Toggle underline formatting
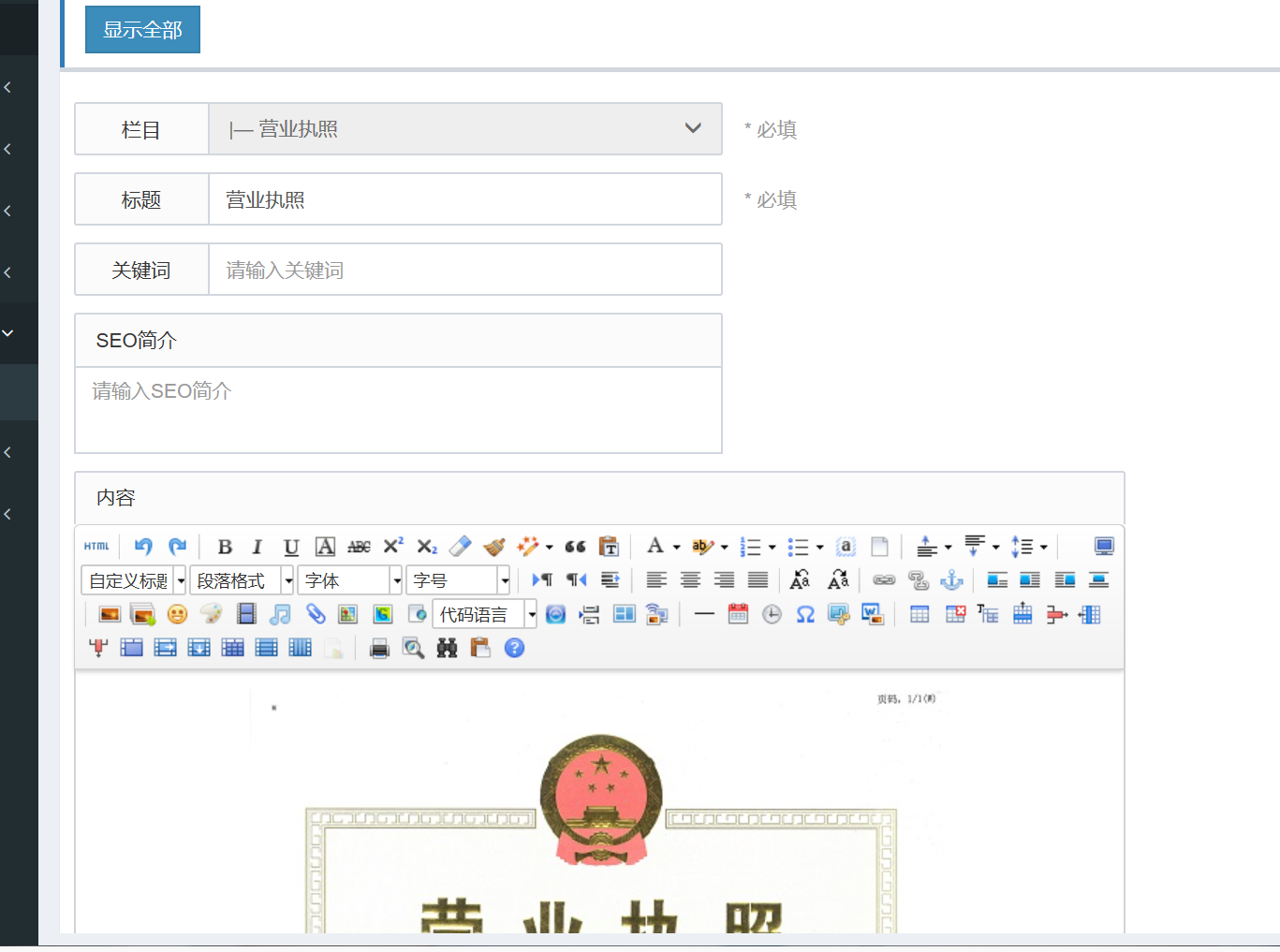Screen dimensions: 1280x952 pyautogui.click(x=291, y=547)
